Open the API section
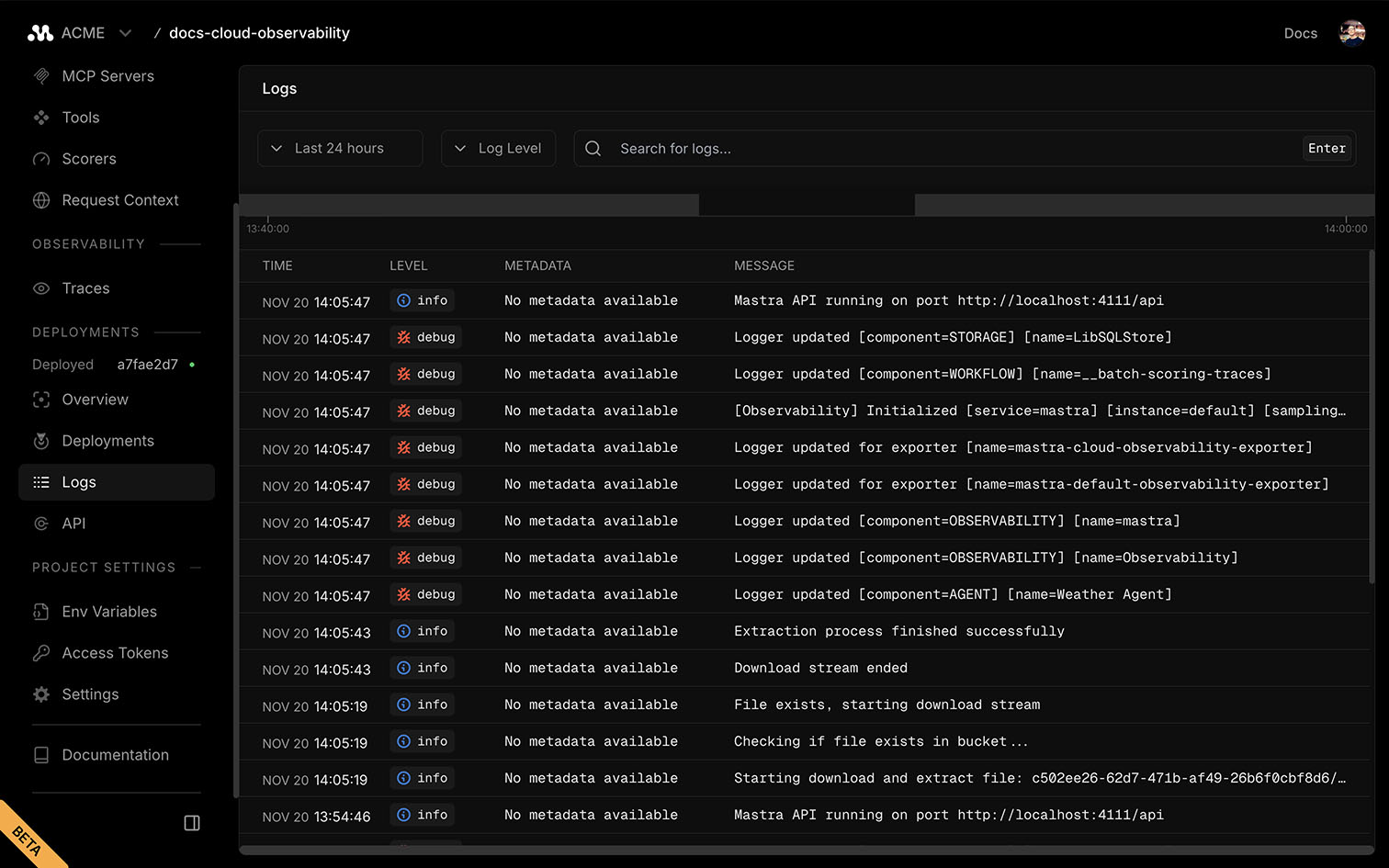This screenshot has height=868, width=1389. click(x=73, y=523)
